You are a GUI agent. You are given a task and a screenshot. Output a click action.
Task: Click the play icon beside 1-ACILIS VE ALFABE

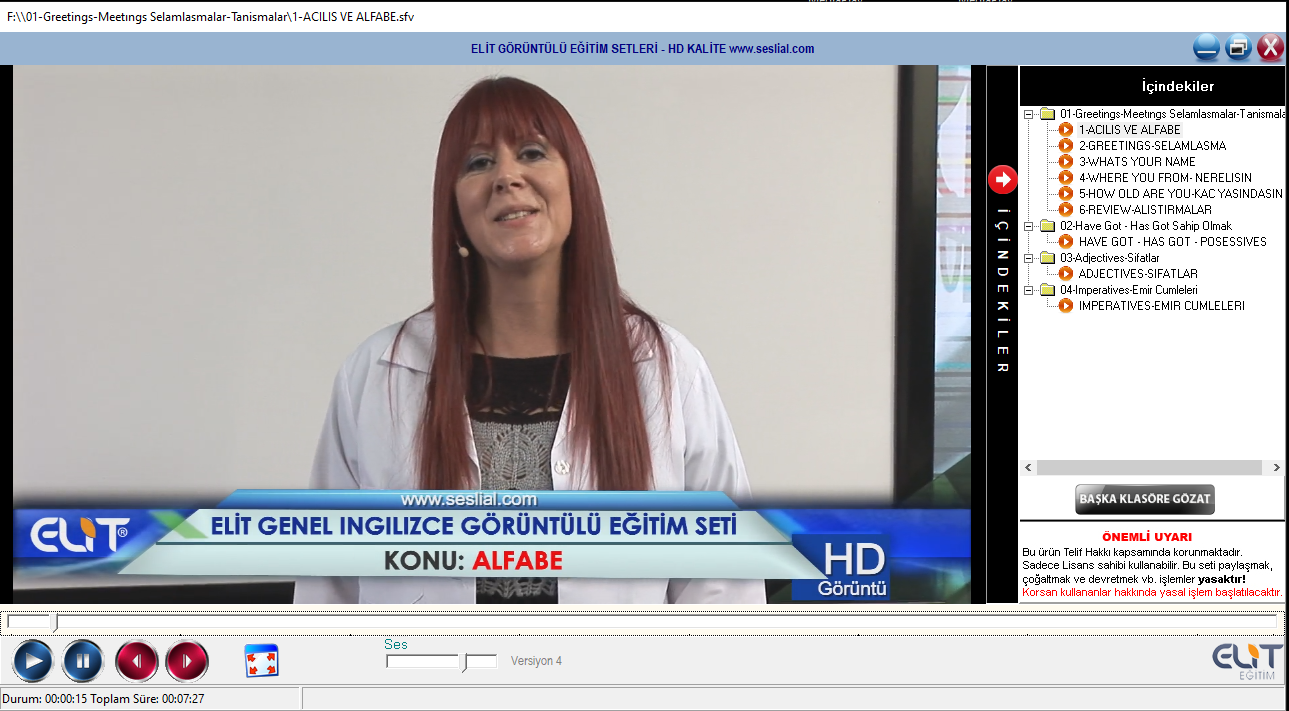coord(1066,130)
